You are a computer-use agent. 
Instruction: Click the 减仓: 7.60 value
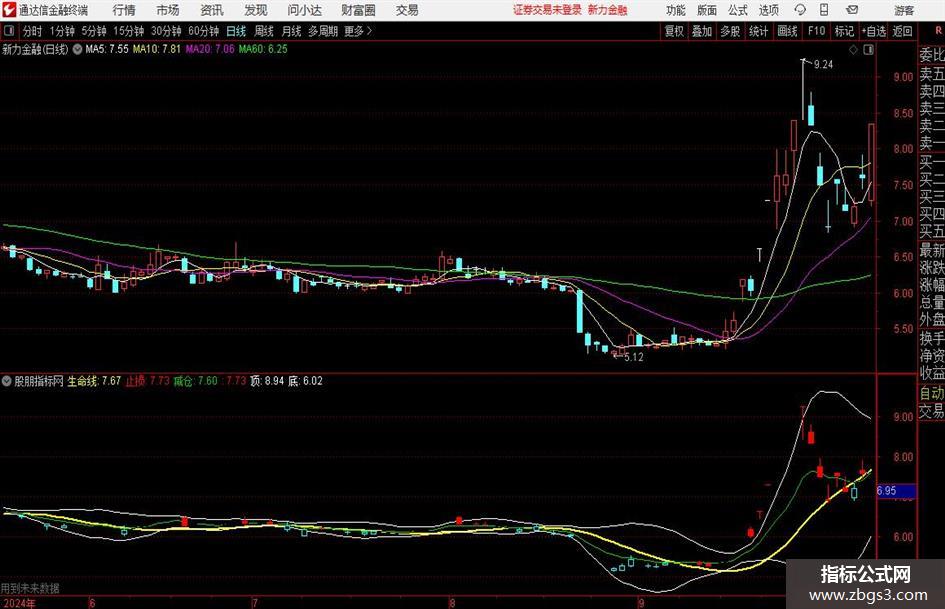click(195, 381)
